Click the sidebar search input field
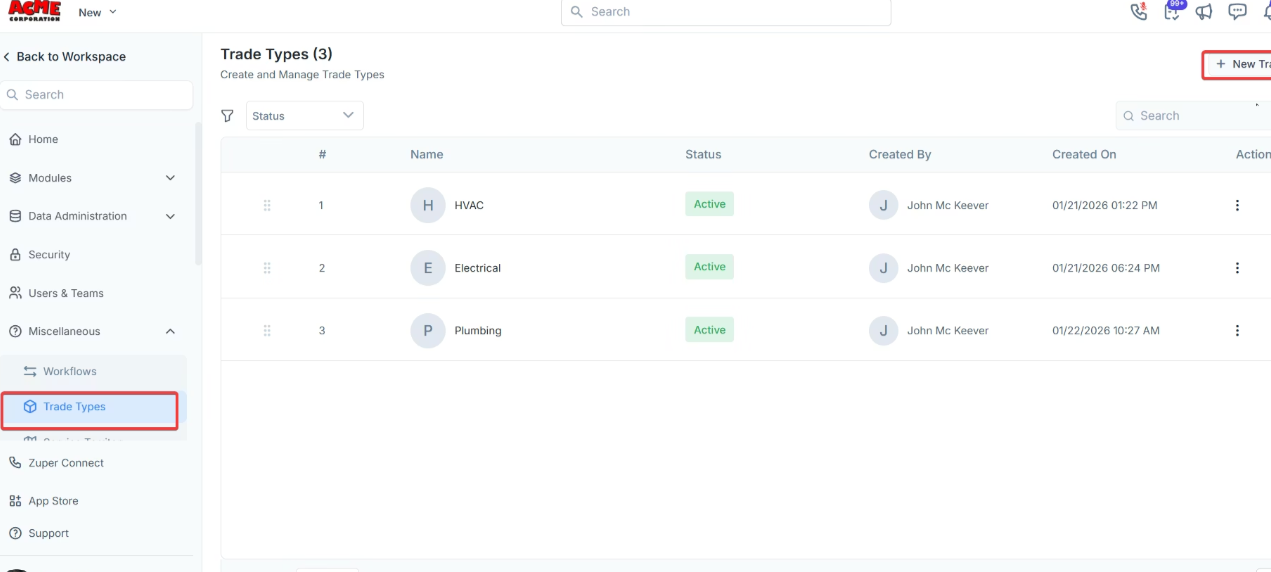The height and width of the screenshot is (572, 1271). coord(97,95)
